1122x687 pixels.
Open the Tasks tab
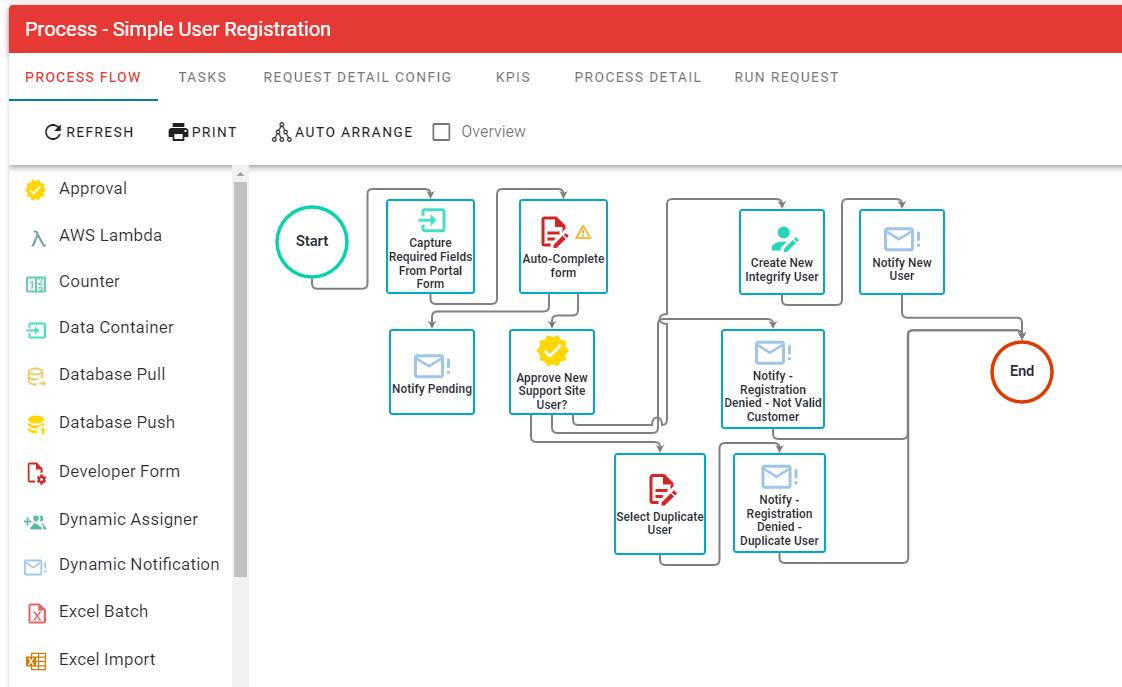point(203,77)
